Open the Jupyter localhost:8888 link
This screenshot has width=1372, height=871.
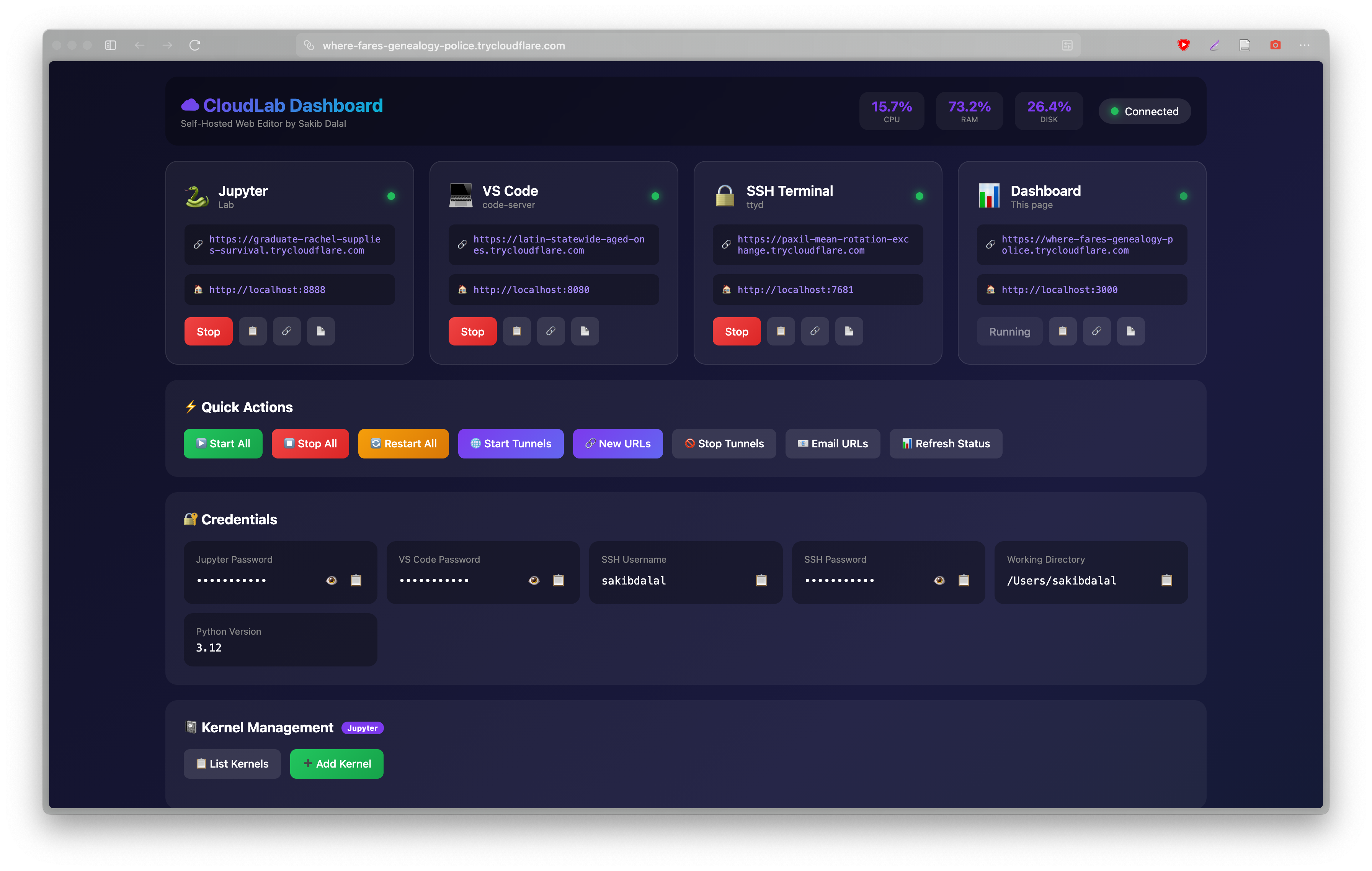(x=267, y=290)
